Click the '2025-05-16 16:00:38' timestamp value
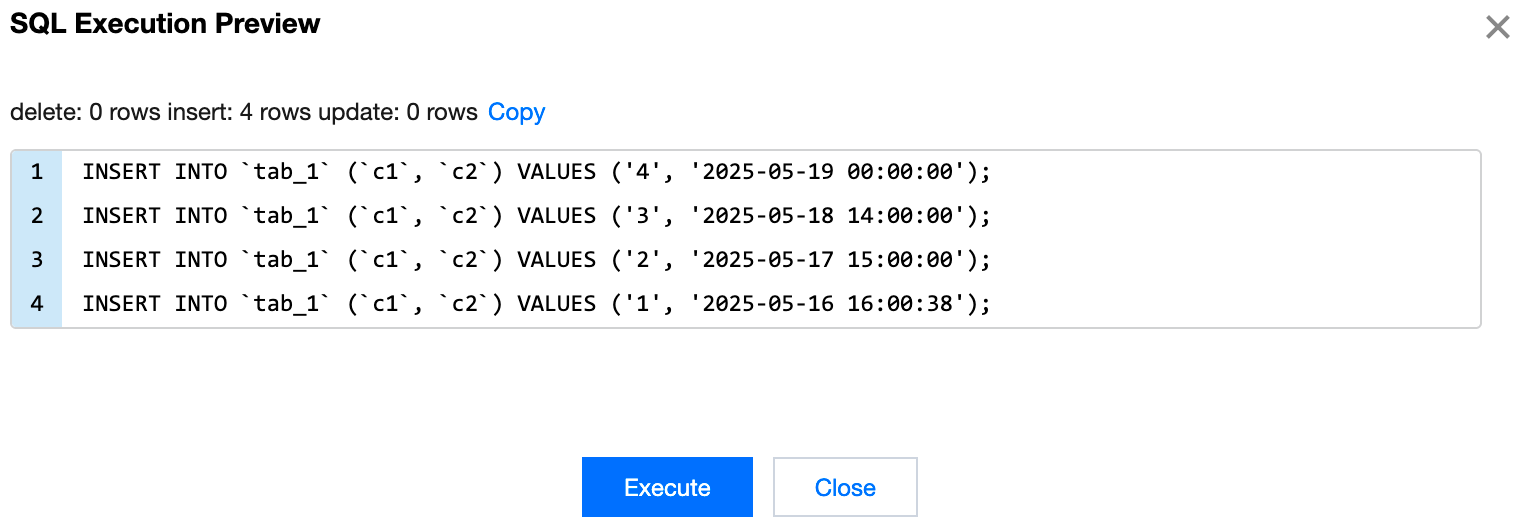Viewport: 1522px width, 522px height. pyautogui.click(x=832, y=303)
